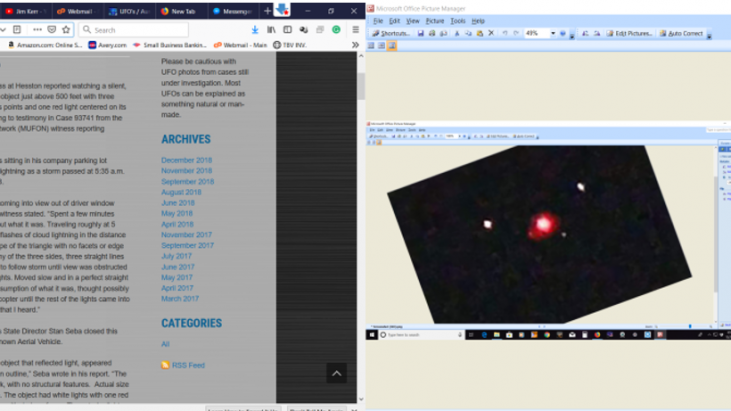
Task: Click the 49% zoom value box
Action: click(537, 33)
